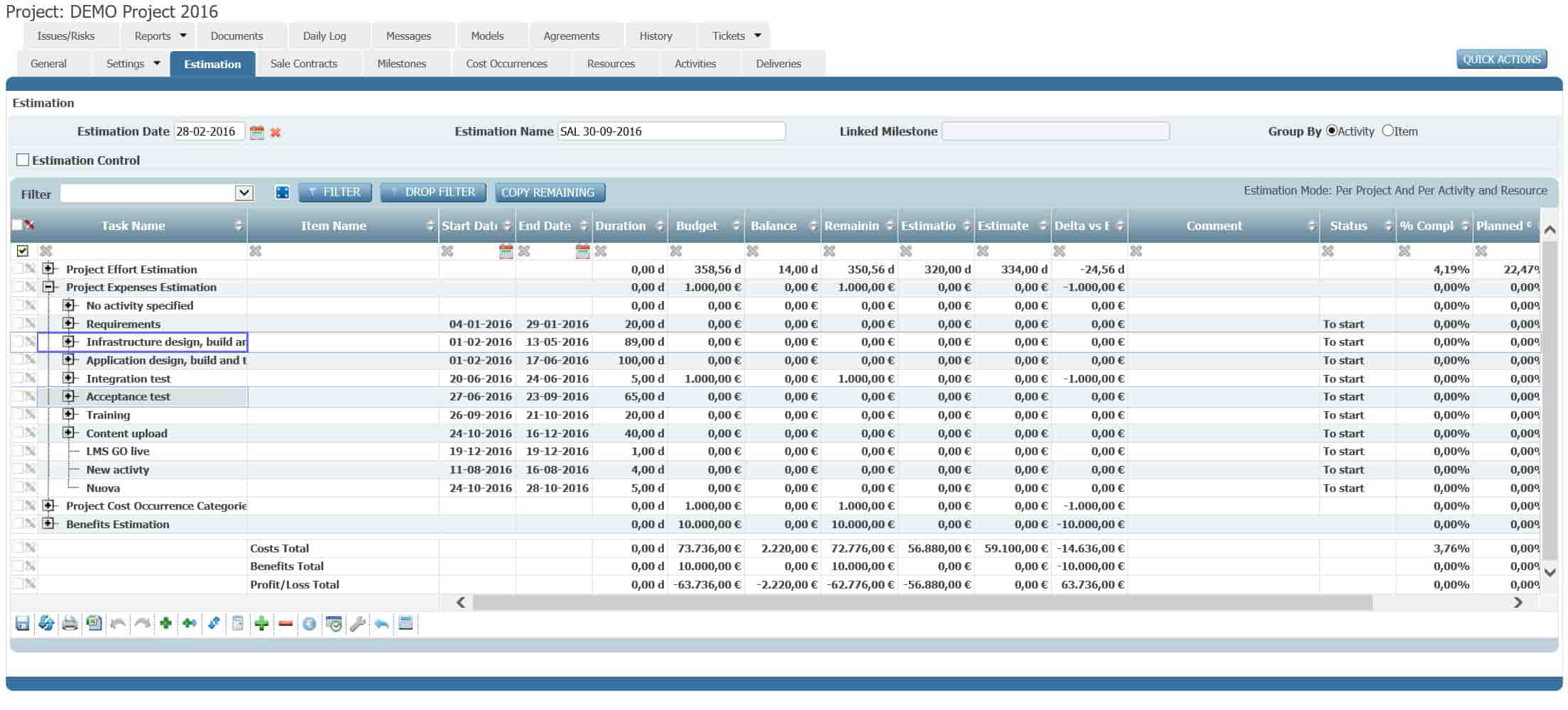The image size is (1568, 710).
Task: Click the small green plus icon
Action: coord(165,623)
